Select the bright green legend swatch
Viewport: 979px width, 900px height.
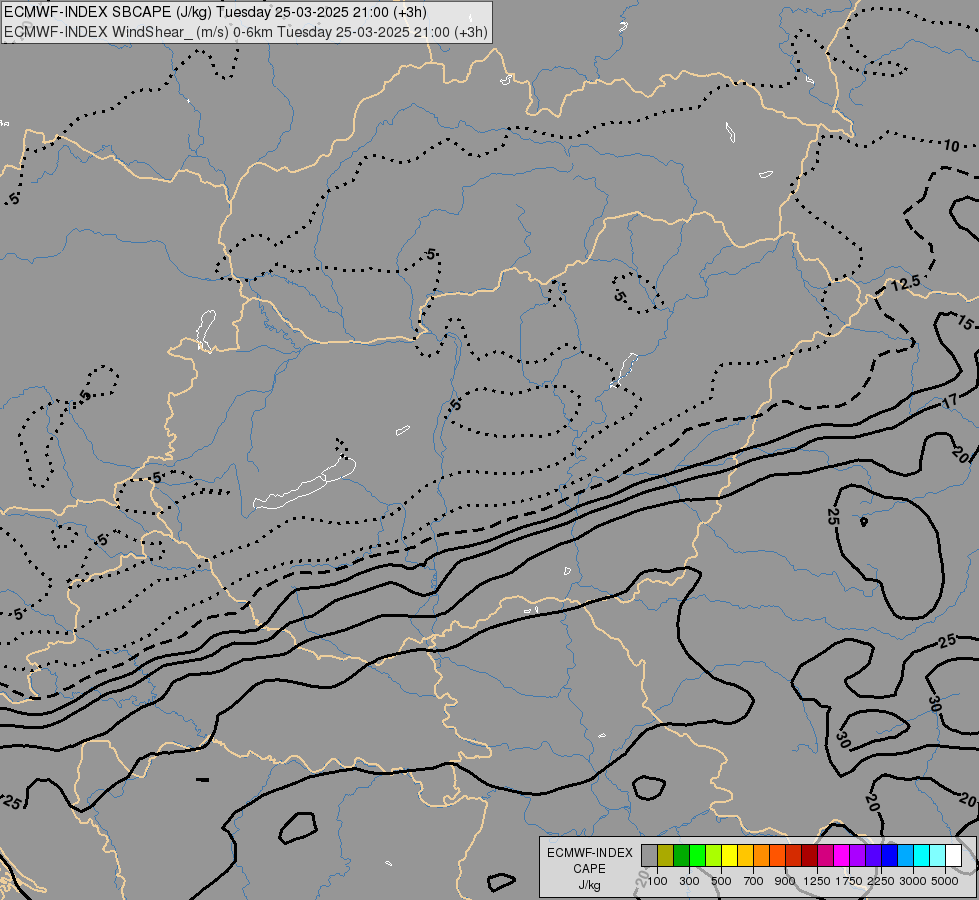[x=697, y=856]
